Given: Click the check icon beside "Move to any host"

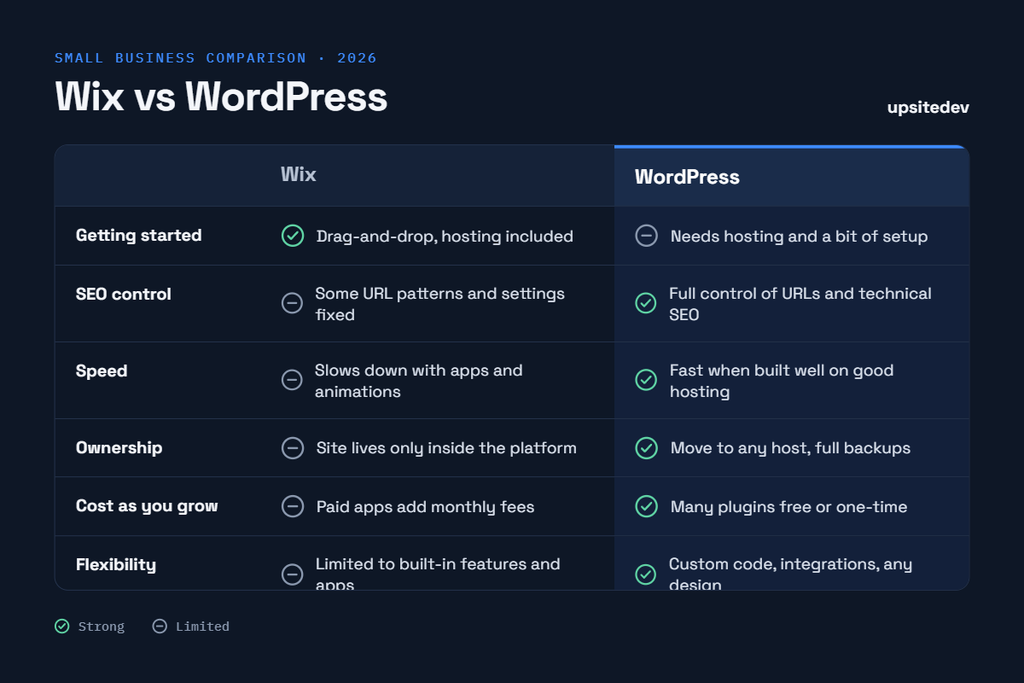Looking at the screenshot, I should pyautogui.click(x=647, y=448).
